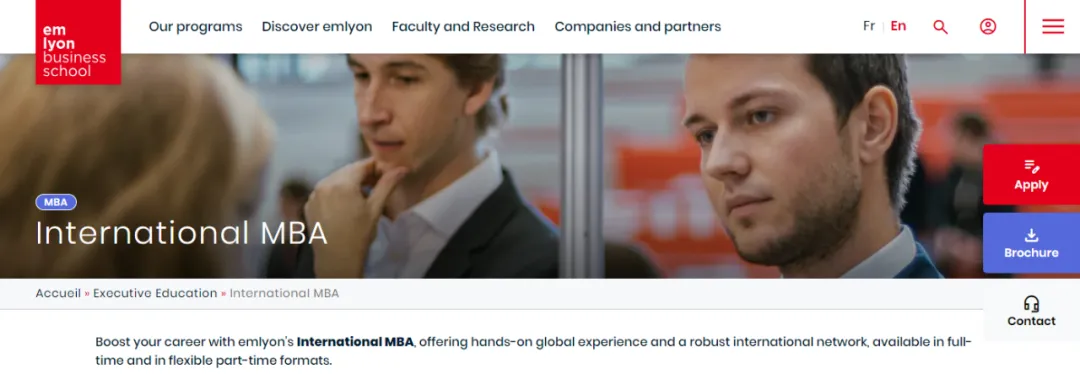Click the emlyon business school logo
The width and height of the screenshot is (1080, 380).
(78, 42)
